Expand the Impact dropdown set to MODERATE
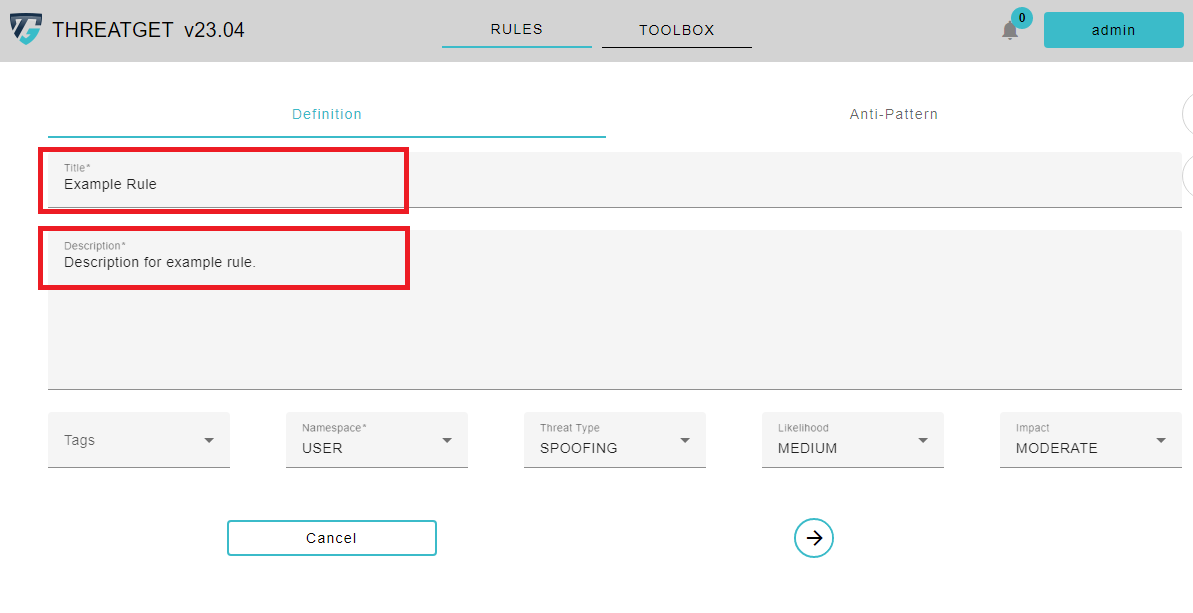This screenshot has height=613, width=1193. pyautogui.click(x=1090, y=440)
